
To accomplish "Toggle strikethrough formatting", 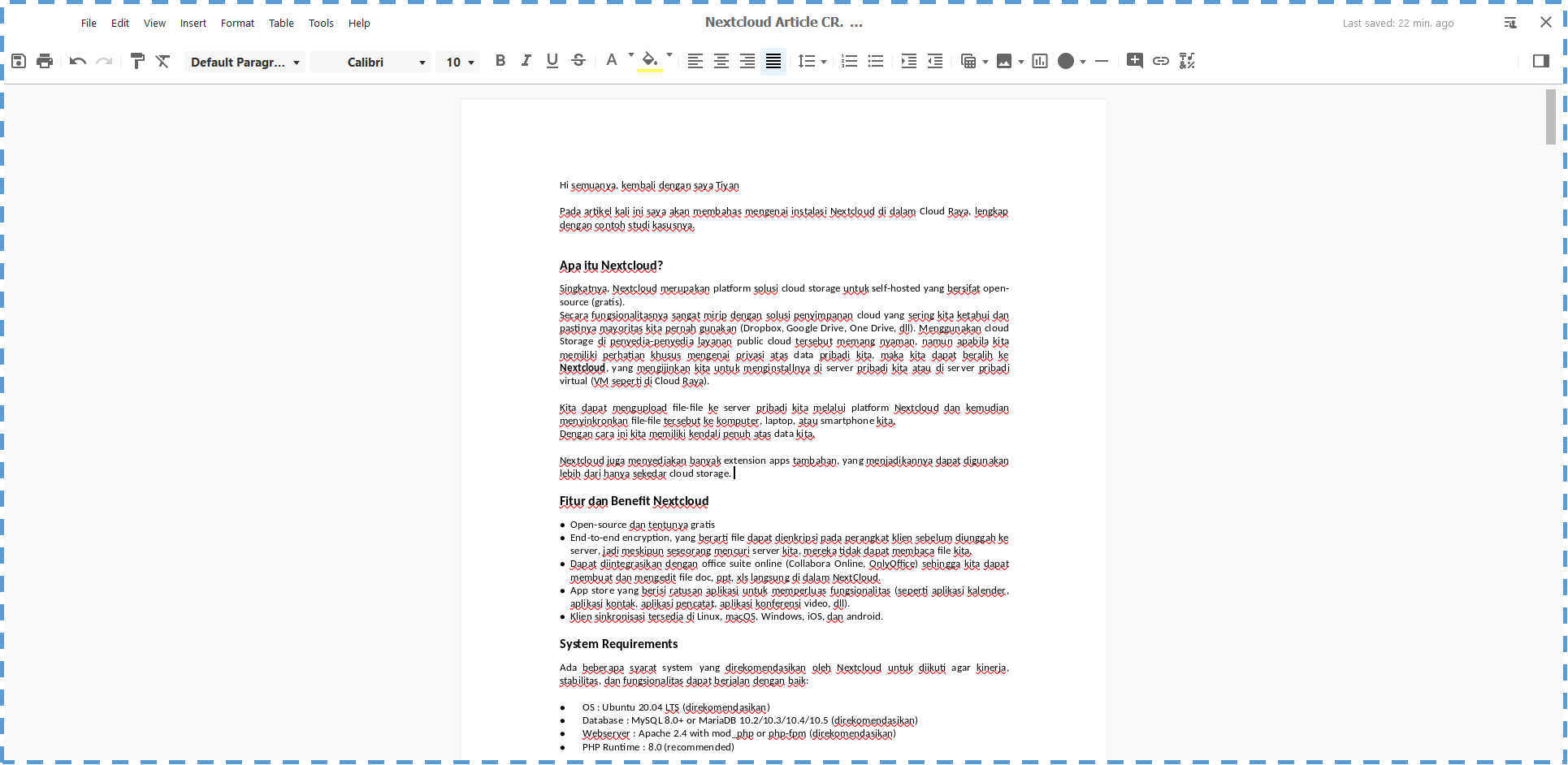I will (x=578, y=61).
